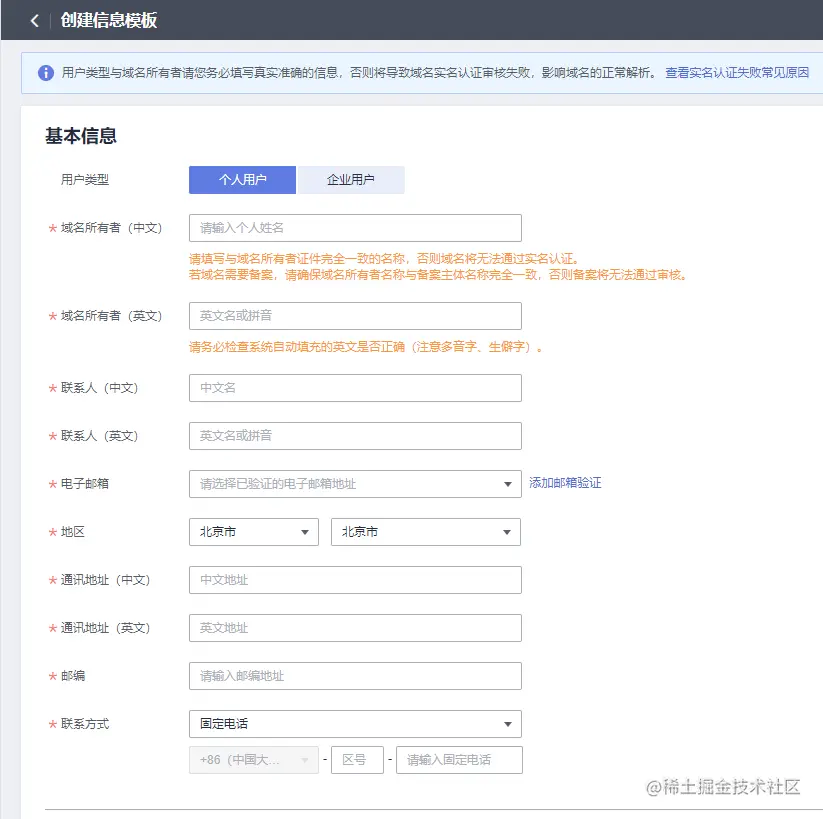This screenshot has width=823, height=819.
Task: Click the 添加邮箱验证 link
Action: [x=565, y=483]
